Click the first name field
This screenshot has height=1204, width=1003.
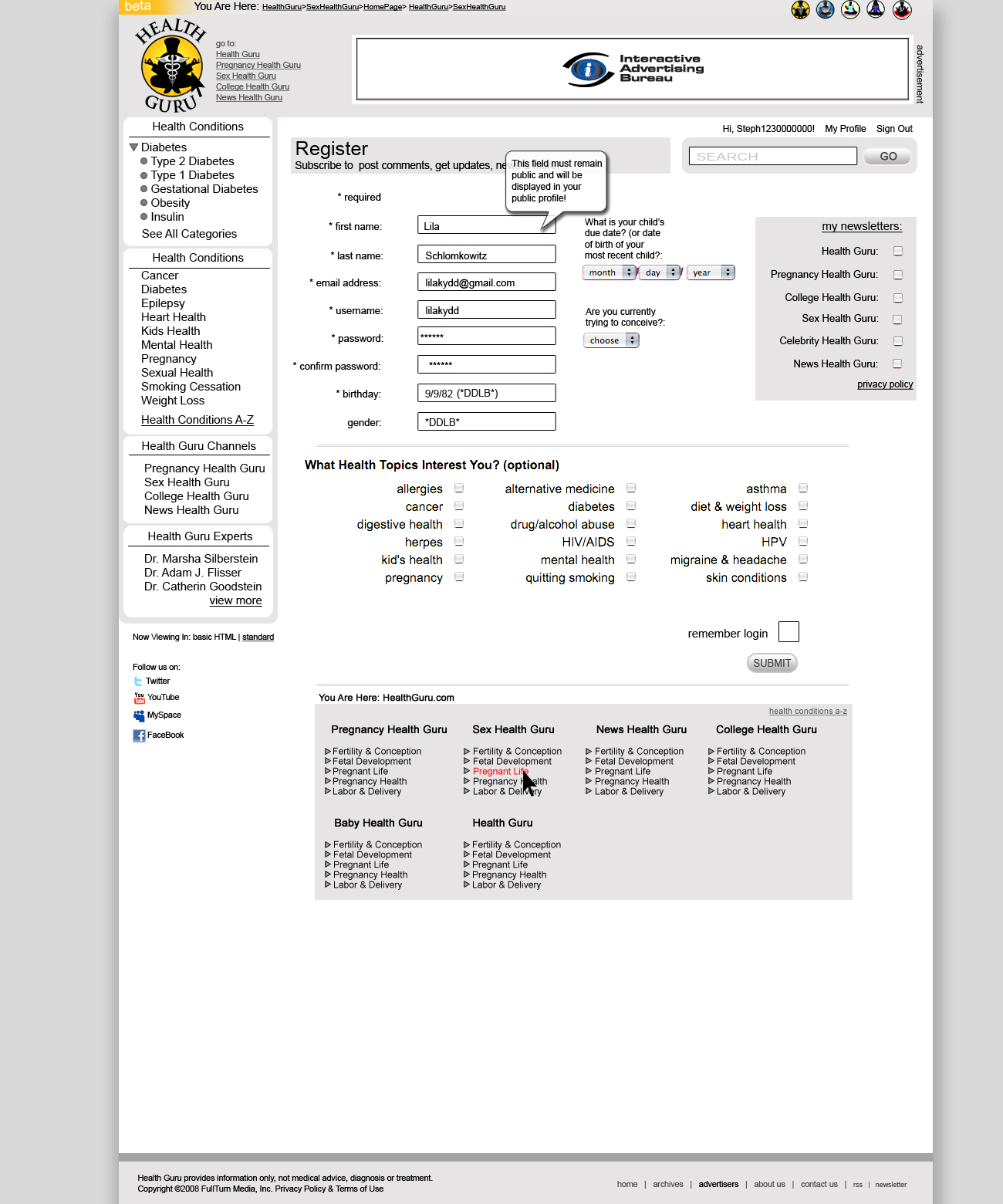[x=487, y=225]
